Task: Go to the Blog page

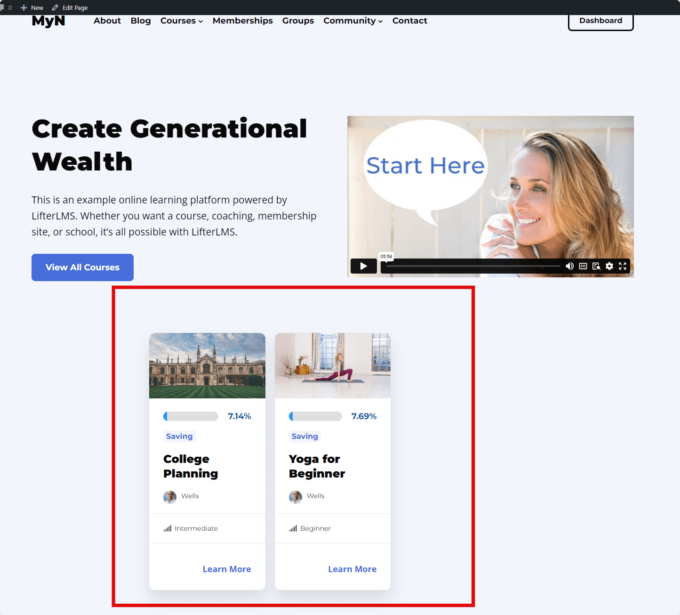Action: (x=140, y=21)
